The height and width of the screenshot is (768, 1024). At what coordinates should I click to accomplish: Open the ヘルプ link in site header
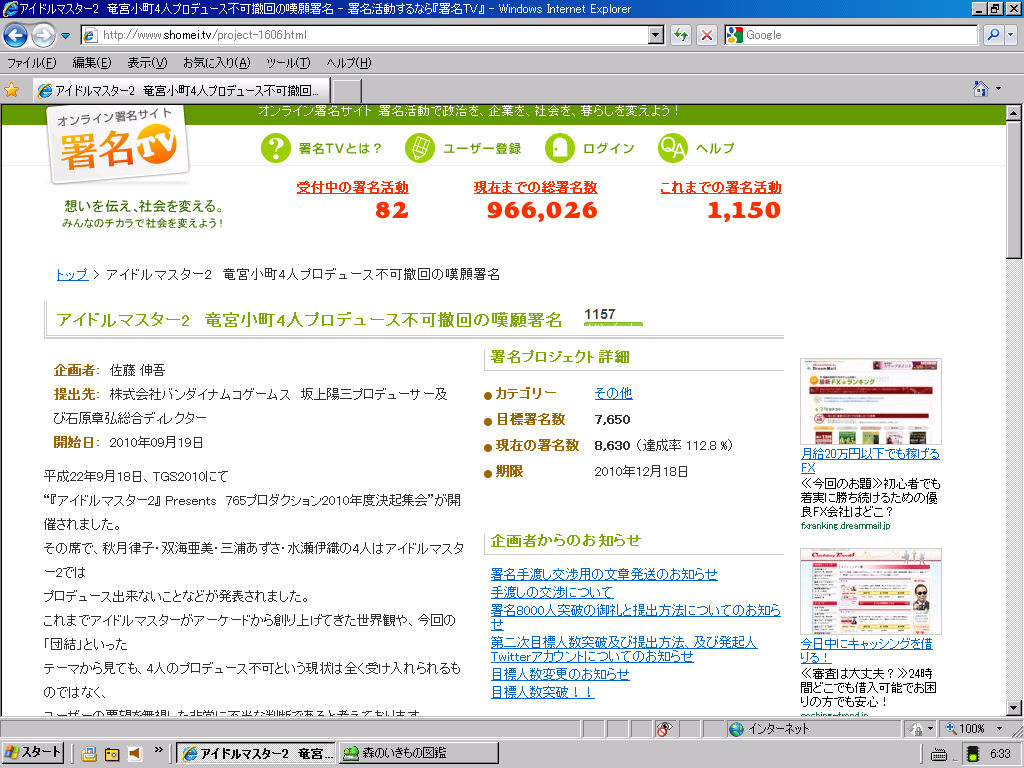point(714,148)
